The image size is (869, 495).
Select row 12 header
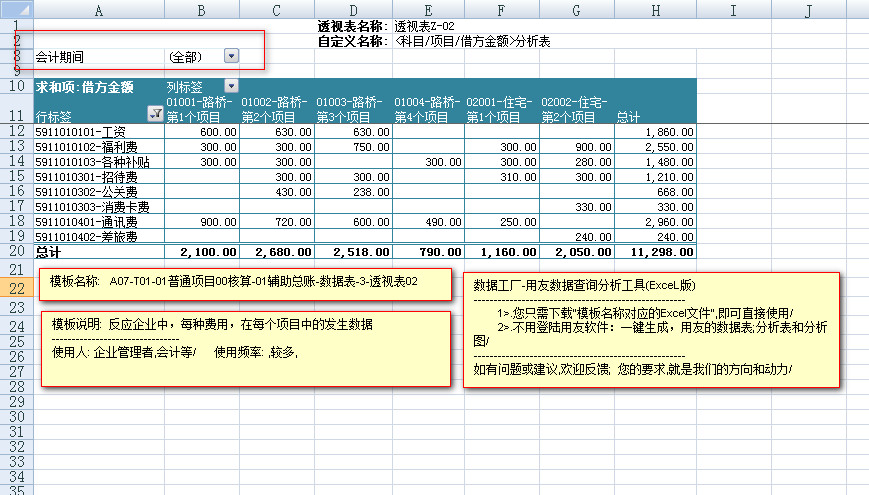coord(16,131)
